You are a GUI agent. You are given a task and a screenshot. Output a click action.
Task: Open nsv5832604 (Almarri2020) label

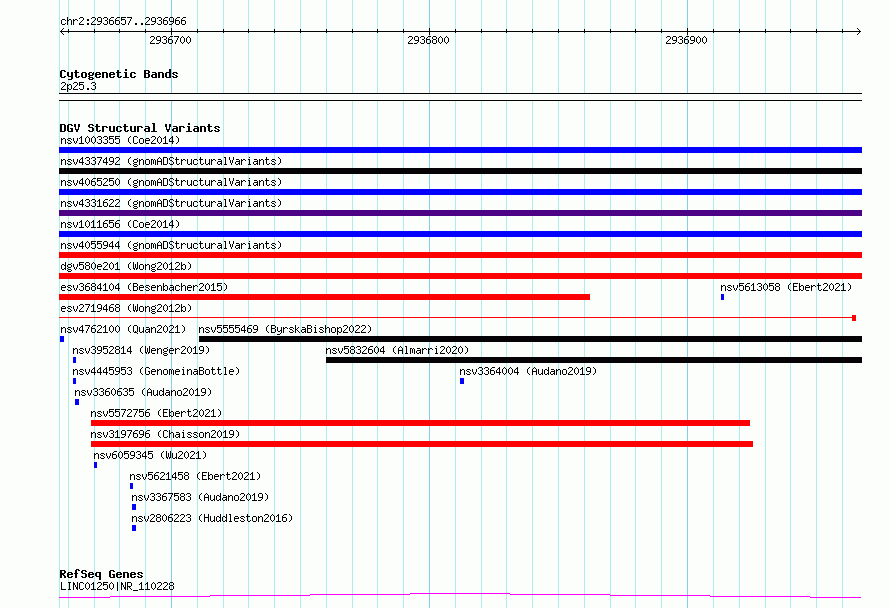click(x=397, y=350)
